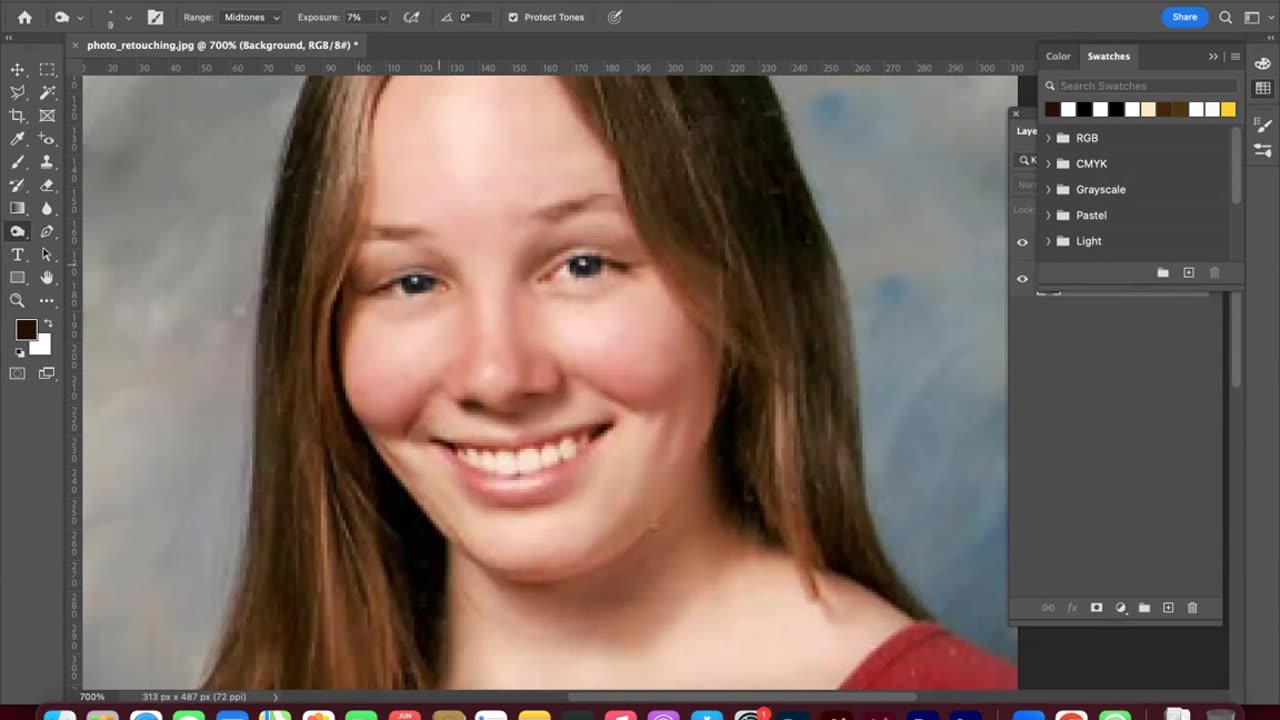
Task: Select the Clone Stamp tool
Action: click(x=47, y=162)
